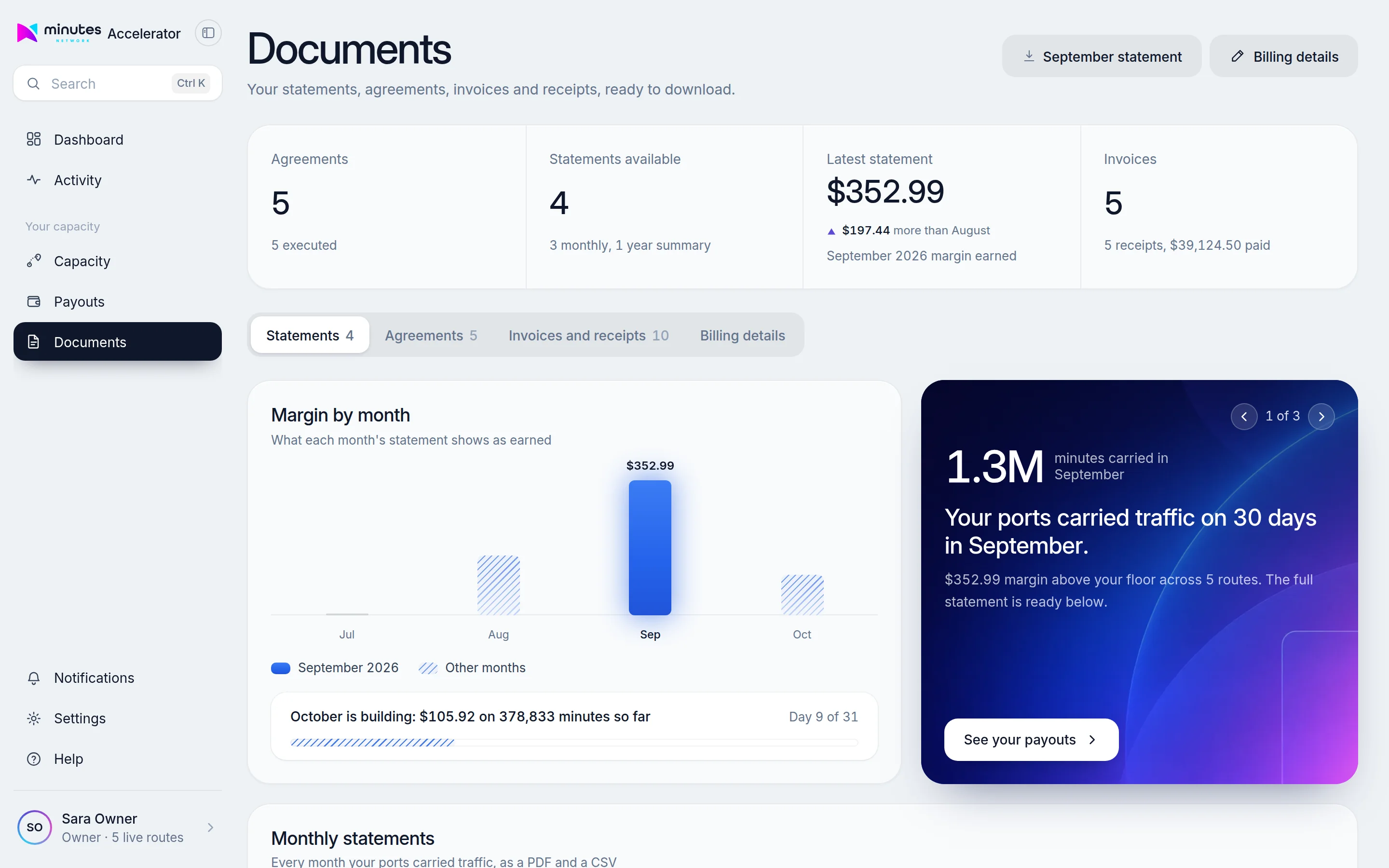Click See your payouts button
The image size is (1389, 868).
(x=1031, y=739)
